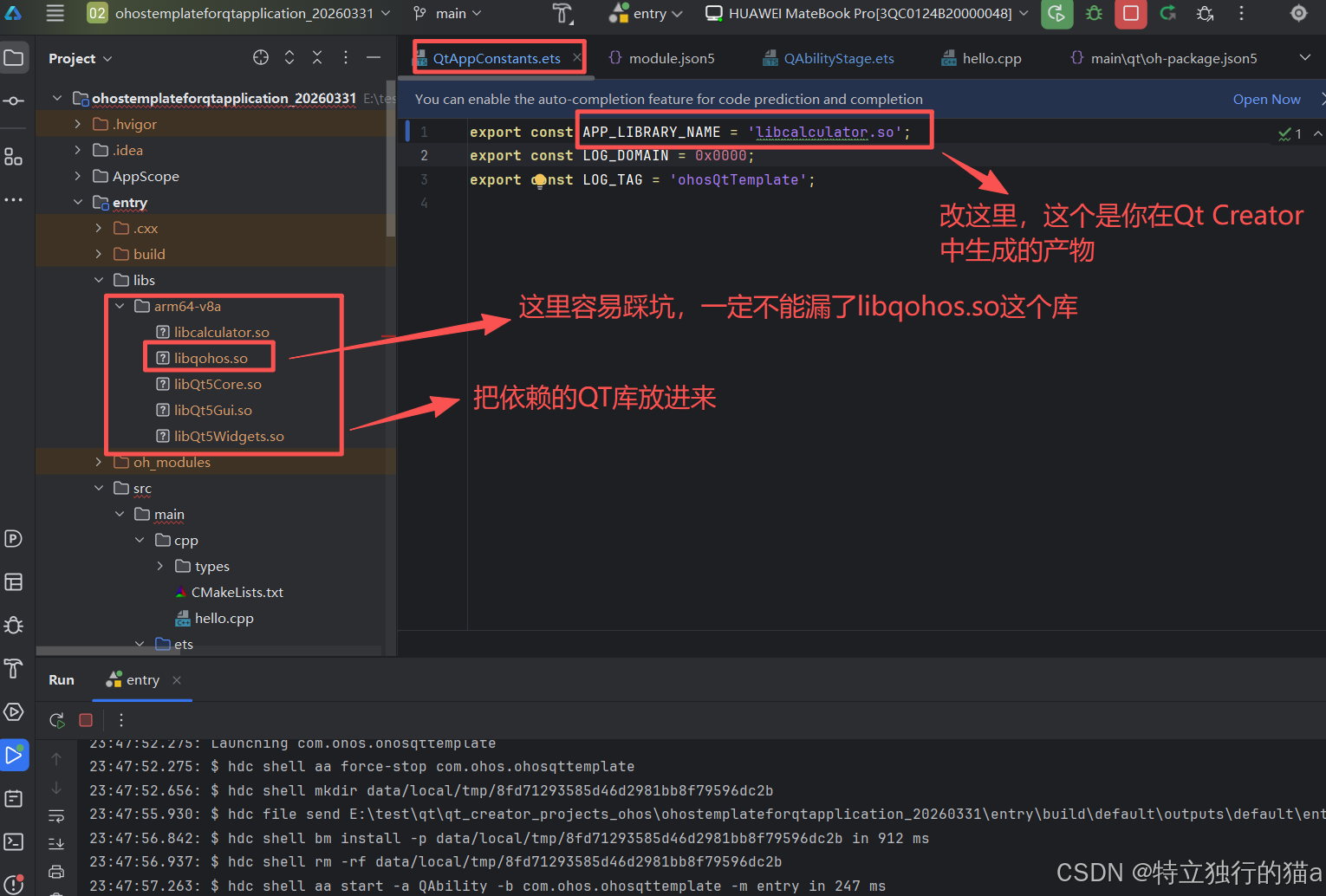Viewport: 1326px width, 896px height.
Task: Print icon in Run console gutter
Action: (56, 871)
